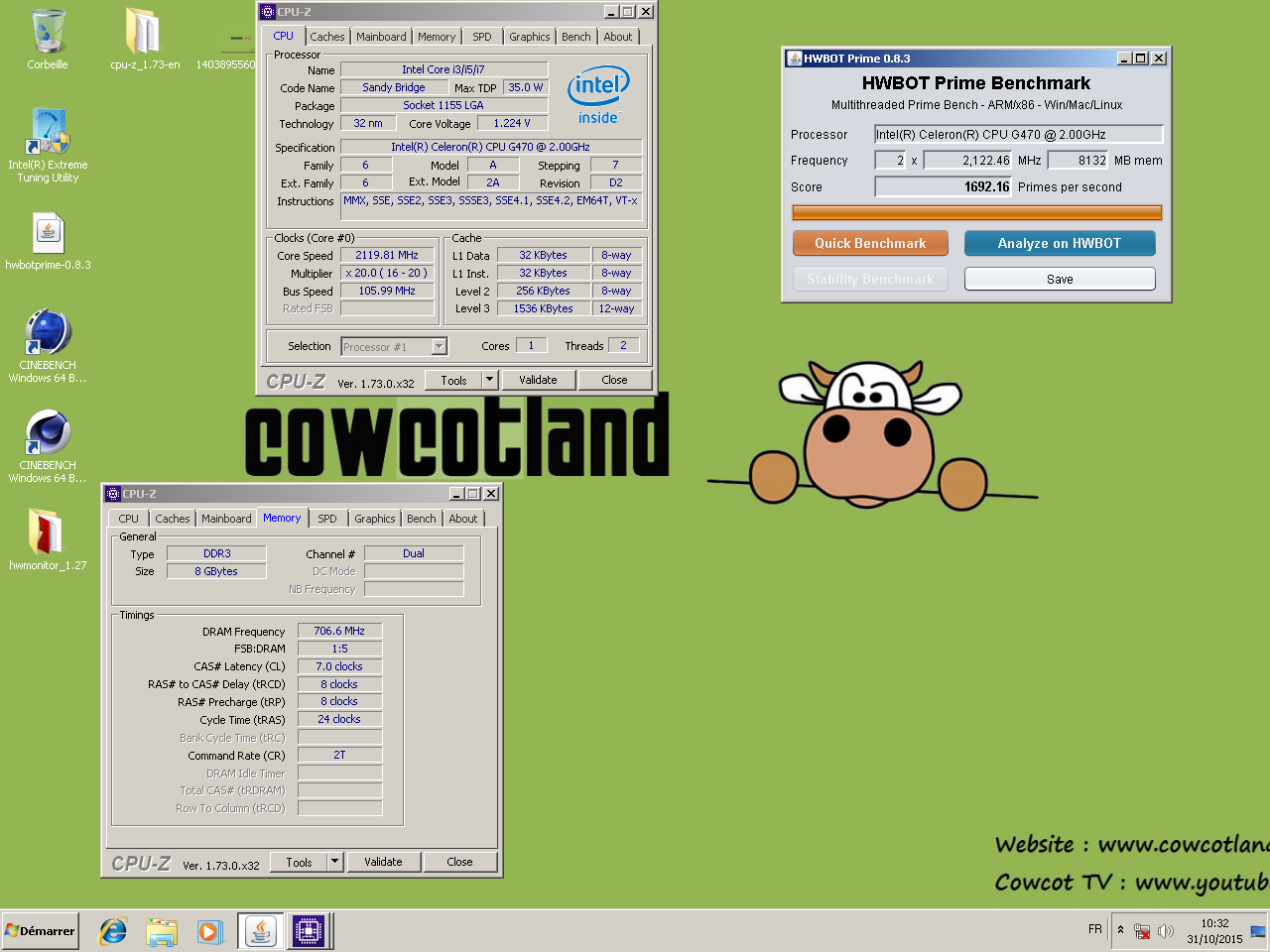
Task: Click the score field showing 1692.16
Action: 944,186
